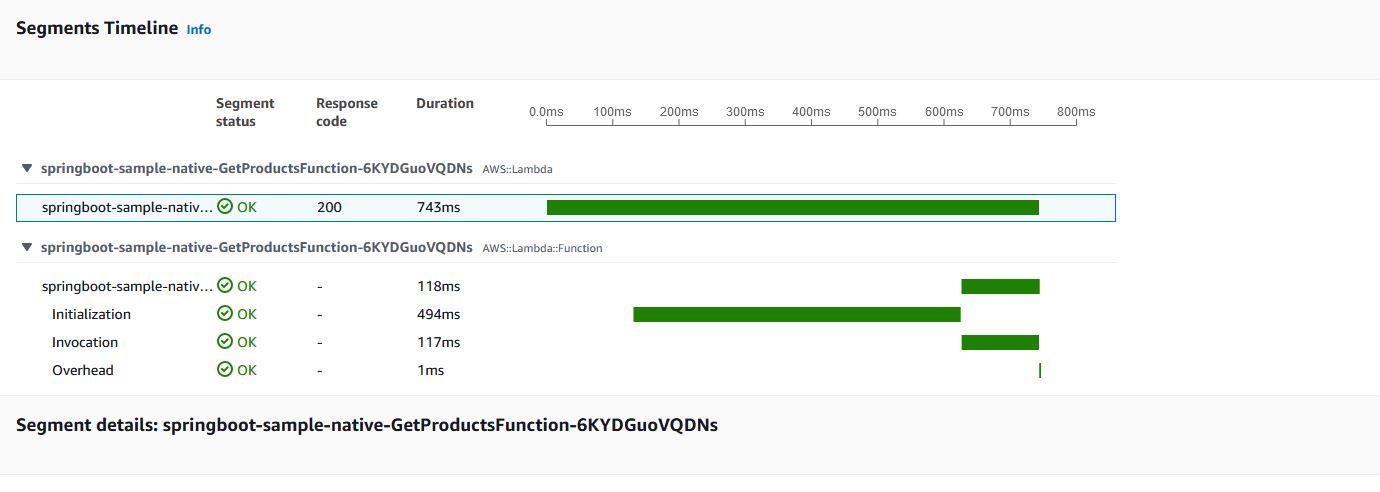1380x492 pixels.
Task: Select the Invocation subsegment row
Action: (566, 342)
